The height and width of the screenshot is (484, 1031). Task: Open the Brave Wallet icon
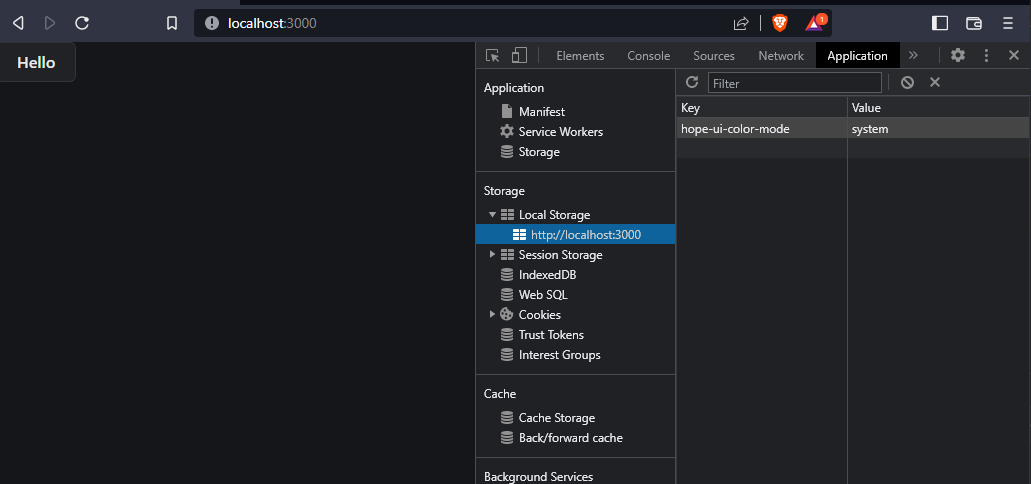click(974, 24)
